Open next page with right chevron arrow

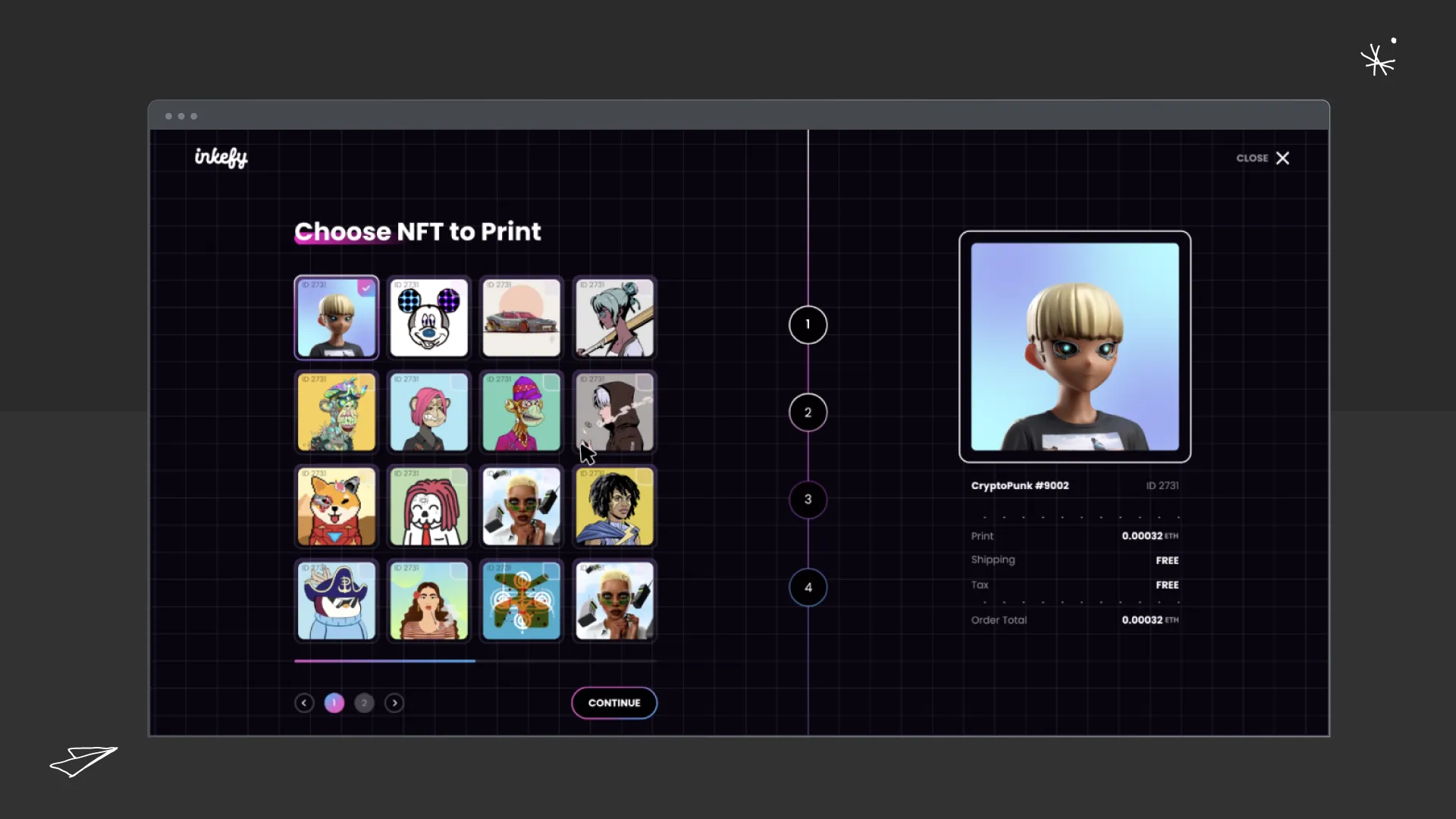coord(394,703)
